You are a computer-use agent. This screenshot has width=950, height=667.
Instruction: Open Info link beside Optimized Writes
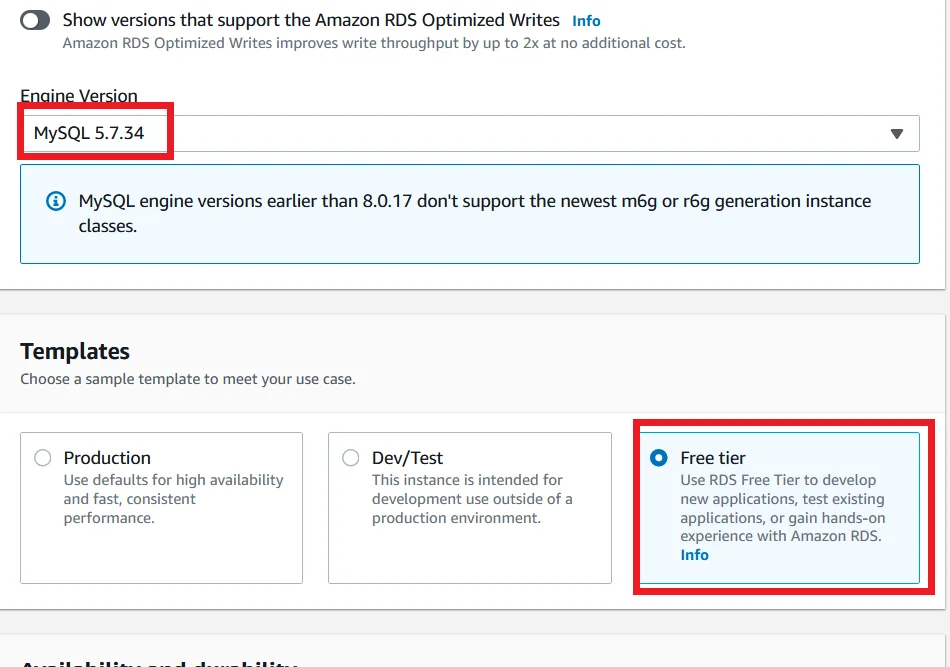pos(586,21)
